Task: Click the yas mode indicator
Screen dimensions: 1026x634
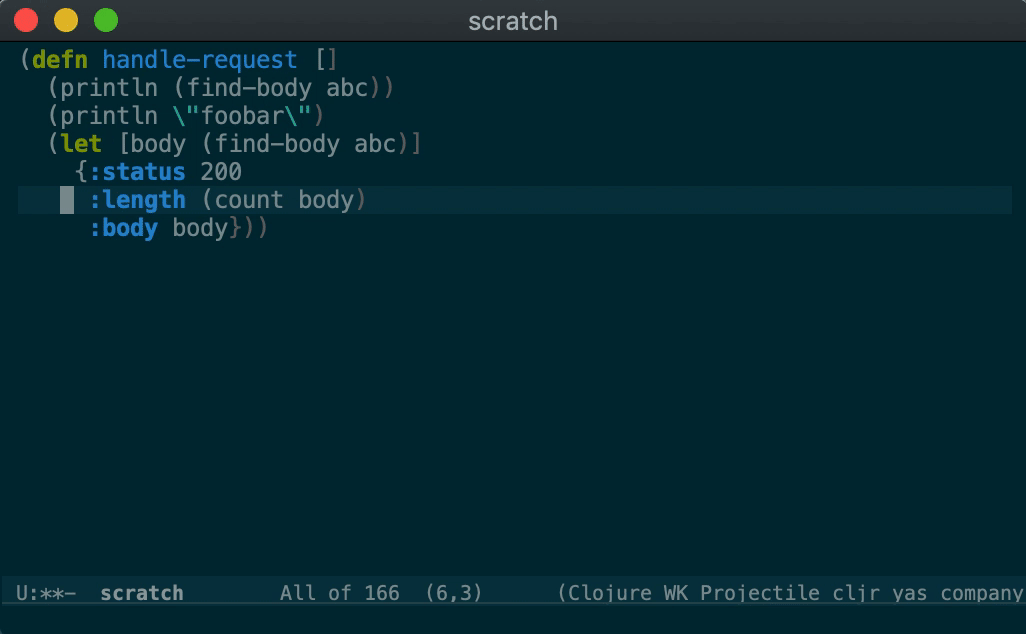Action: 909,593
